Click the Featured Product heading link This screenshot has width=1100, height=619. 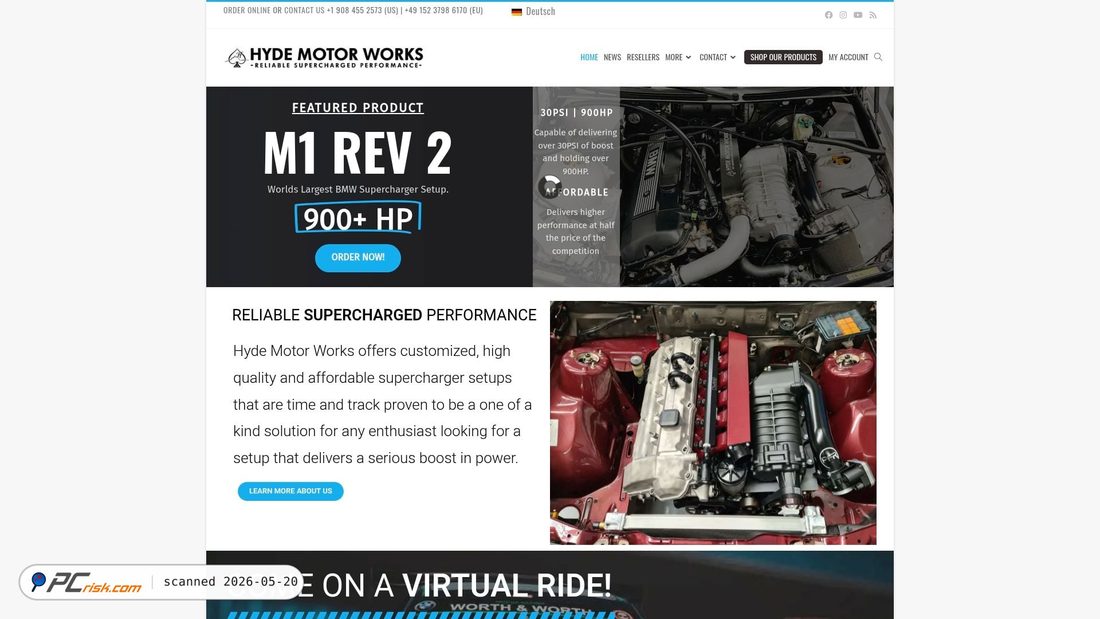point(358,107)
